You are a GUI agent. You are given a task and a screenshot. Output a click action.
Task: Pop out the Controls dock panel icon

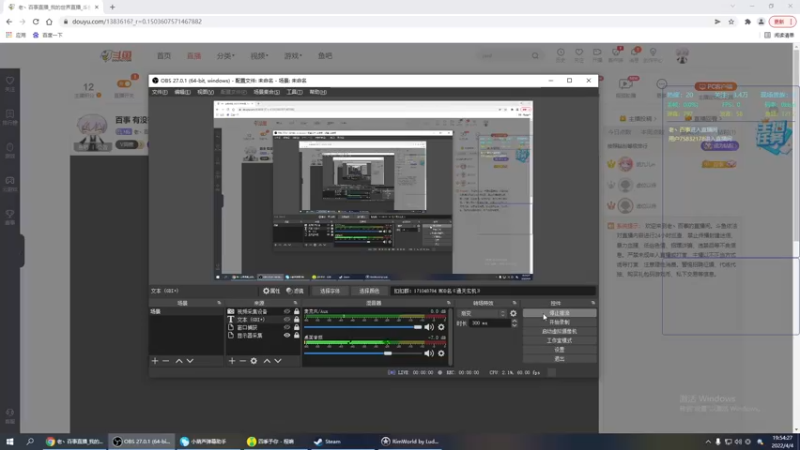pyautogui.click(x=593, y=303)
